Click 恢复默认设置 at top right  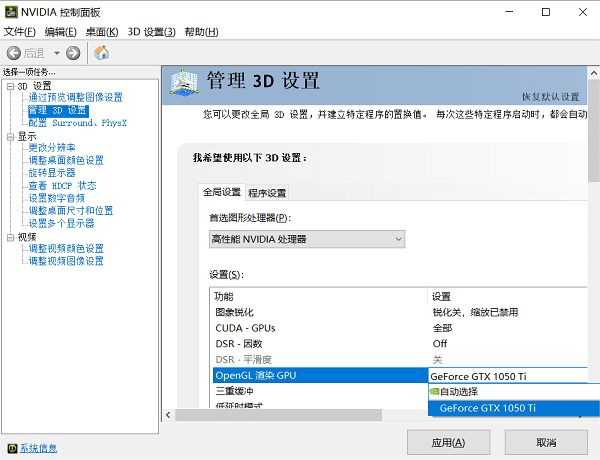[x=550, y=97]
